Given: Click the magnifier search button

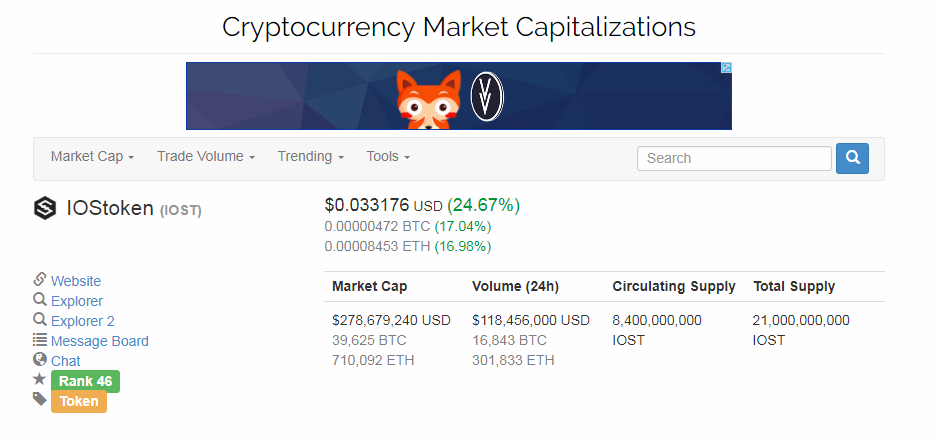Looking at the screenshot, I should (x=852, y=158).
